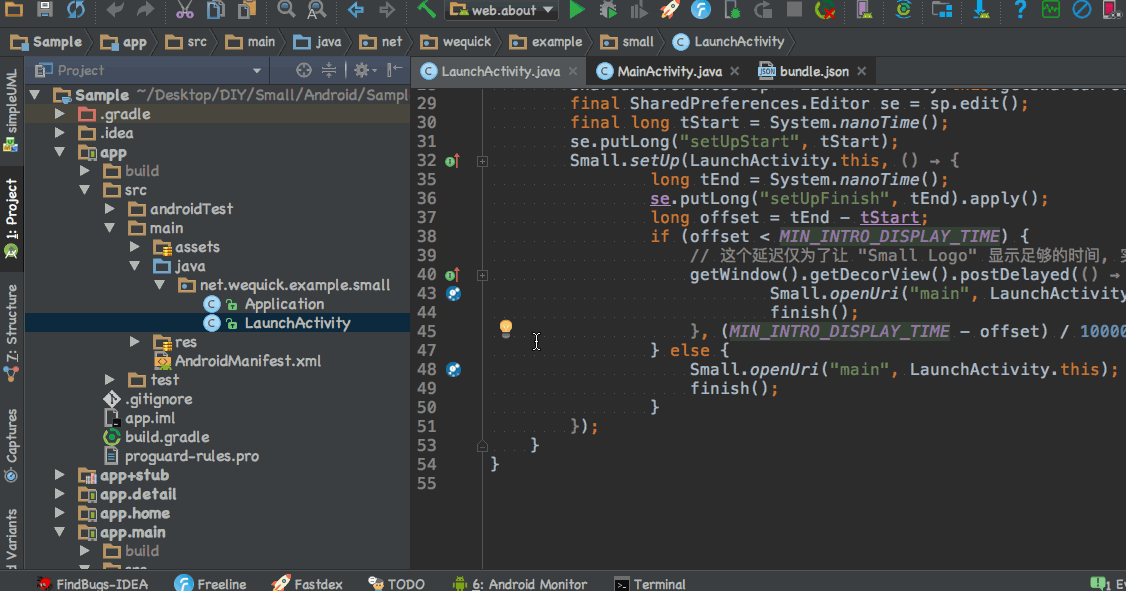The width and height of the screenshot is (1126, 591).
Task: Click the Gradle sync with red X icon
Action: point(825,9)
